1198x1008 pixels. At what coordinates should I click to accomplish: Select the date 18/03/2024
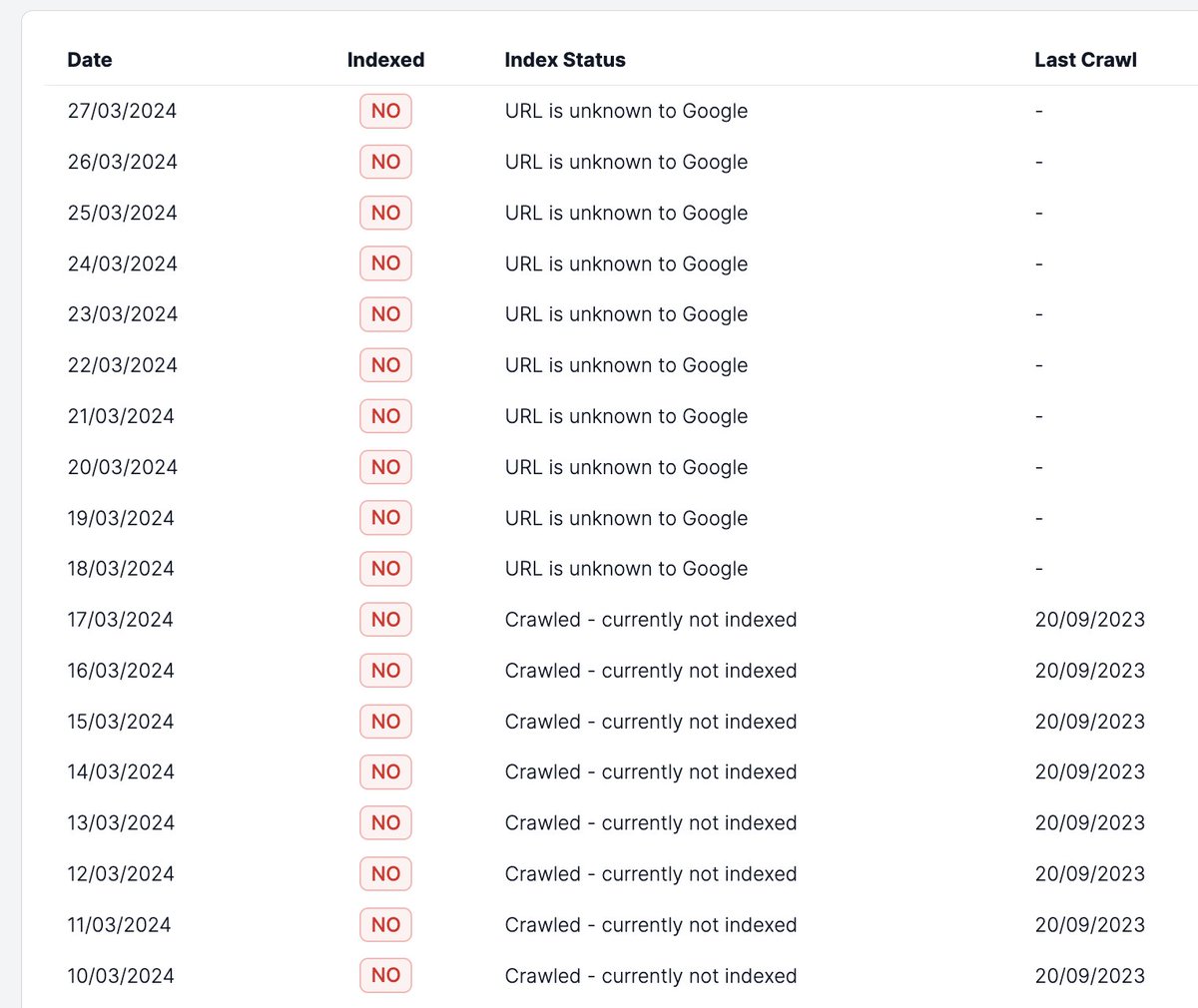click(121, 568)
